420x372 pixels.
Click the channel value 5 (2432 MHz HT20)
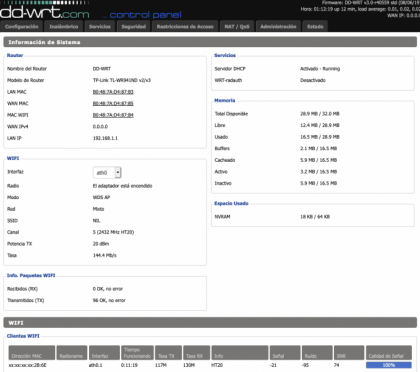(113, 232)
